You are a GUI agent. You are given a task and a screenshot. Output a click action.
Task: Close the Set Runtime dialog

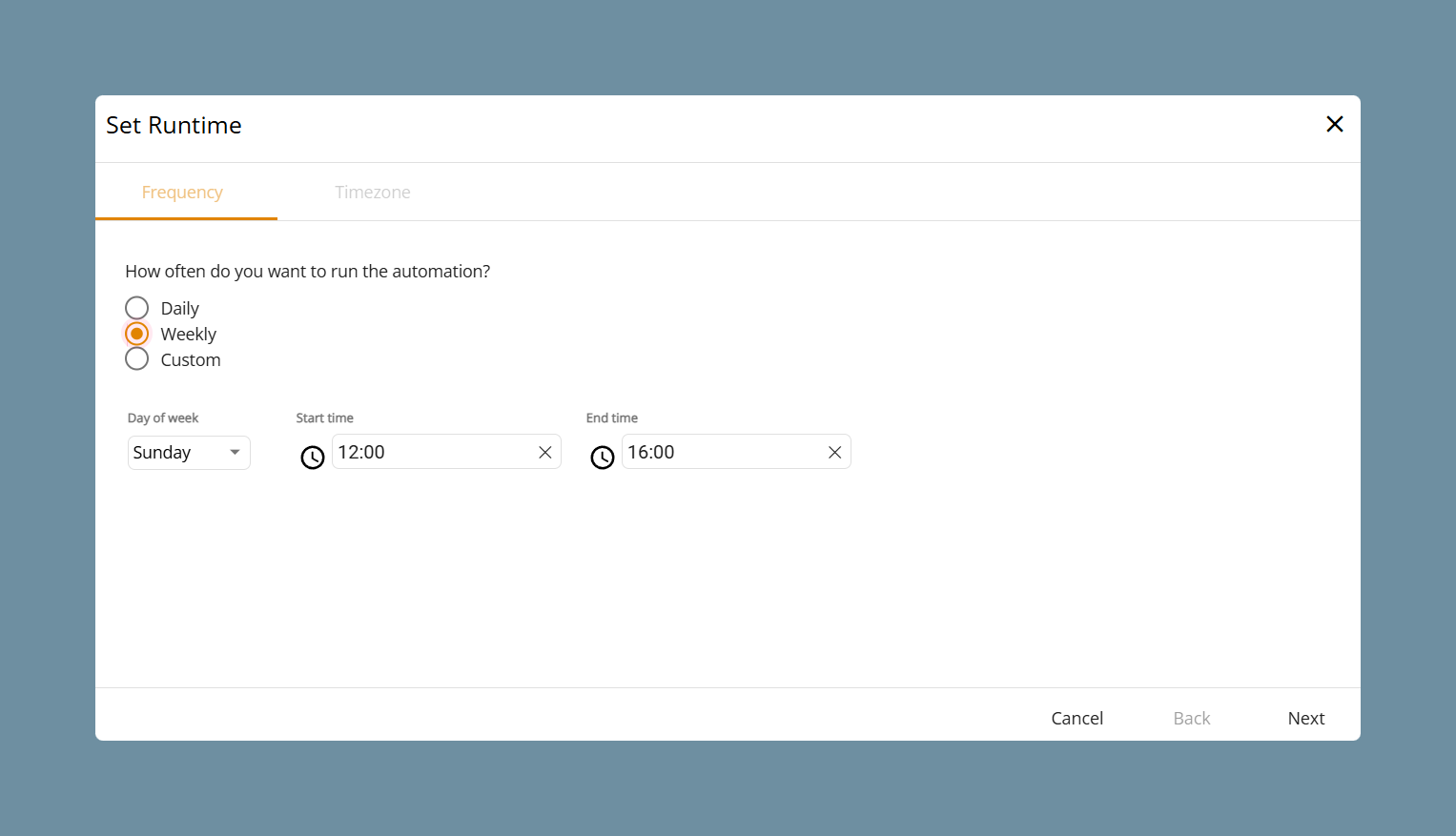(1335, 124)
